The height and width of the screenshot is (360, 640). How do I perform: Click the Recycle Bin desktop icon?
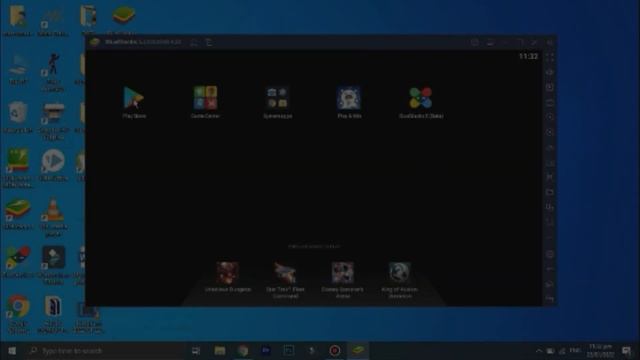pos(18,117)
